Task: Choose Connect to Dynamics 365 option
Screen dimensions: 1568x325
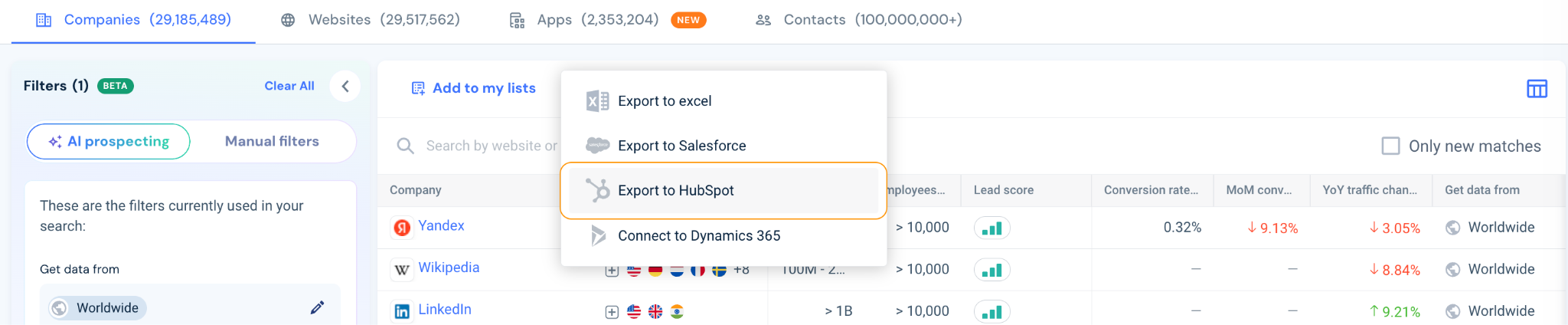Action: pyautogui.click(x=724, y=235)
